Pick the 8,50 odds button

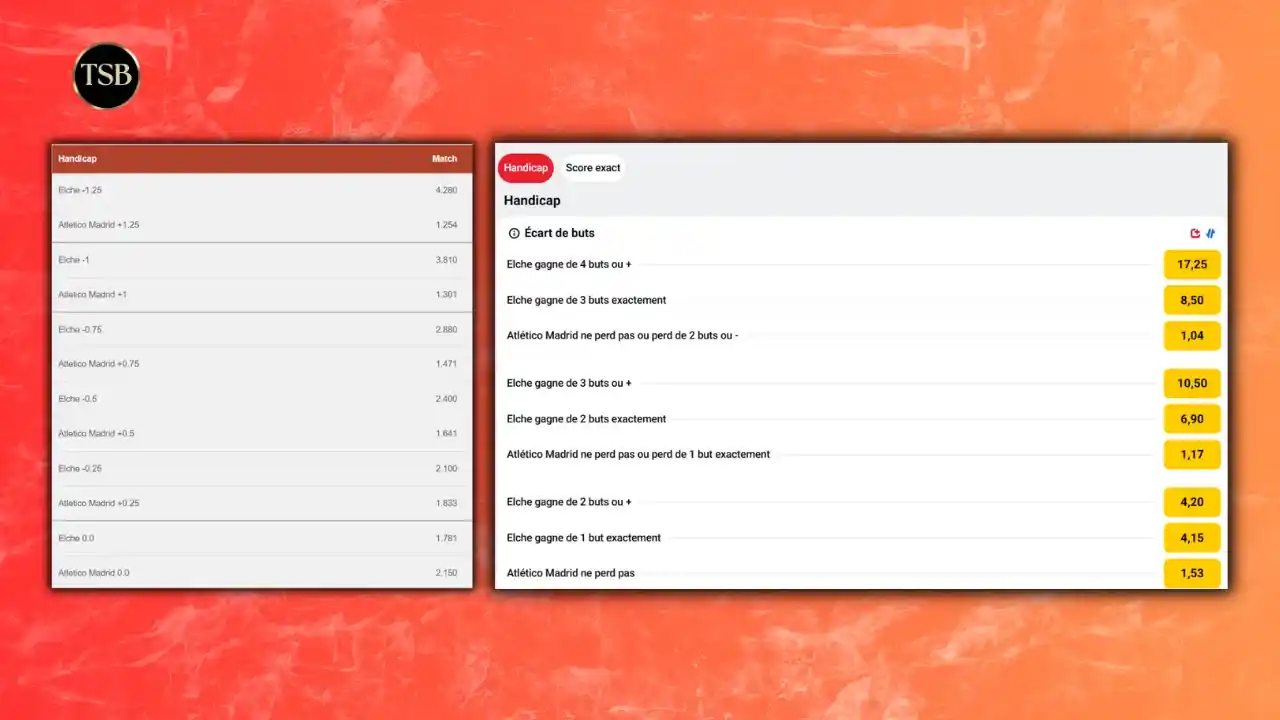point(1192,300)
